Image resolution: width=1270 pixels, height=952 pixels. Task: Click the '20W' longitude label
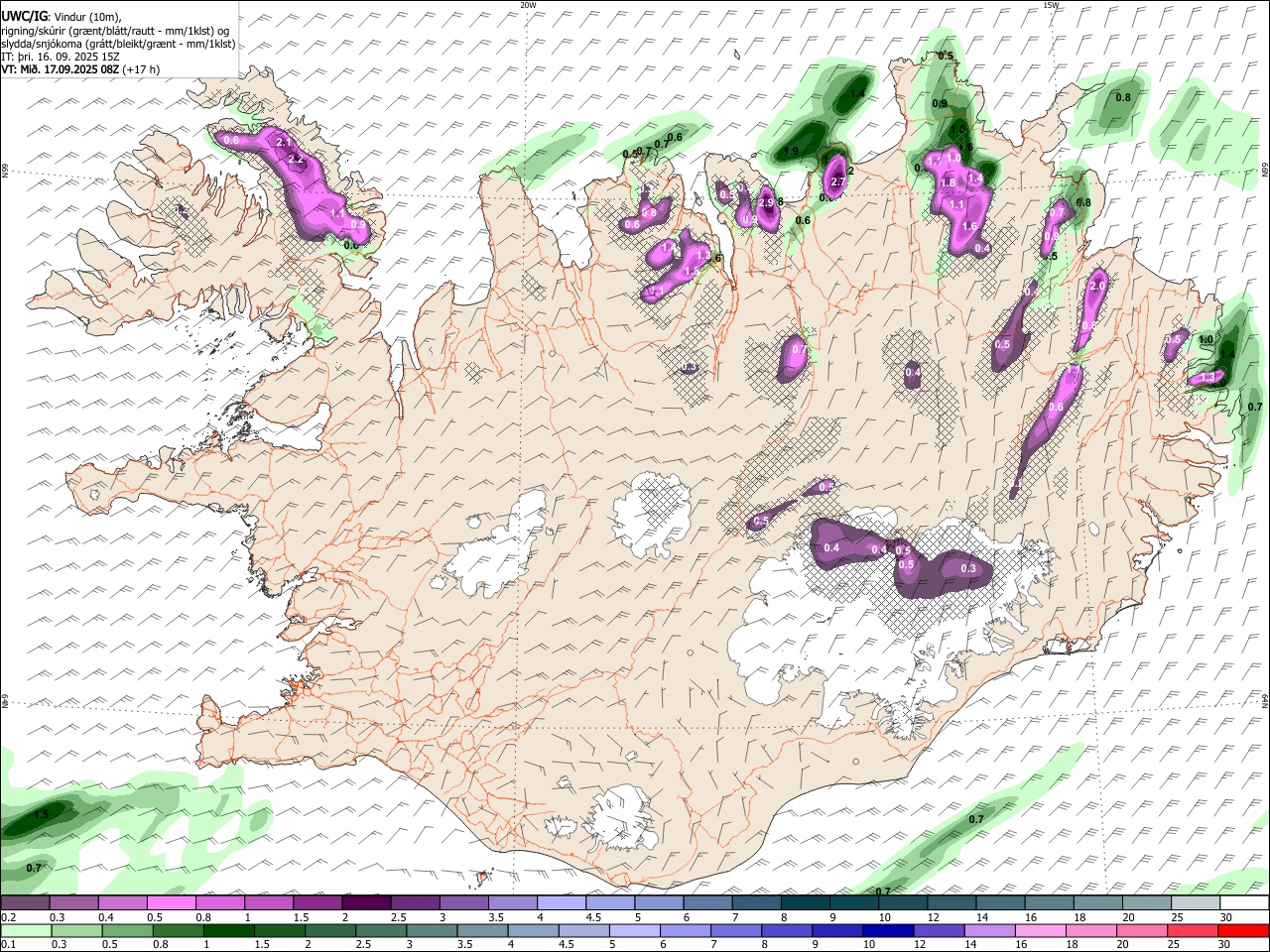tap(528, 5)
